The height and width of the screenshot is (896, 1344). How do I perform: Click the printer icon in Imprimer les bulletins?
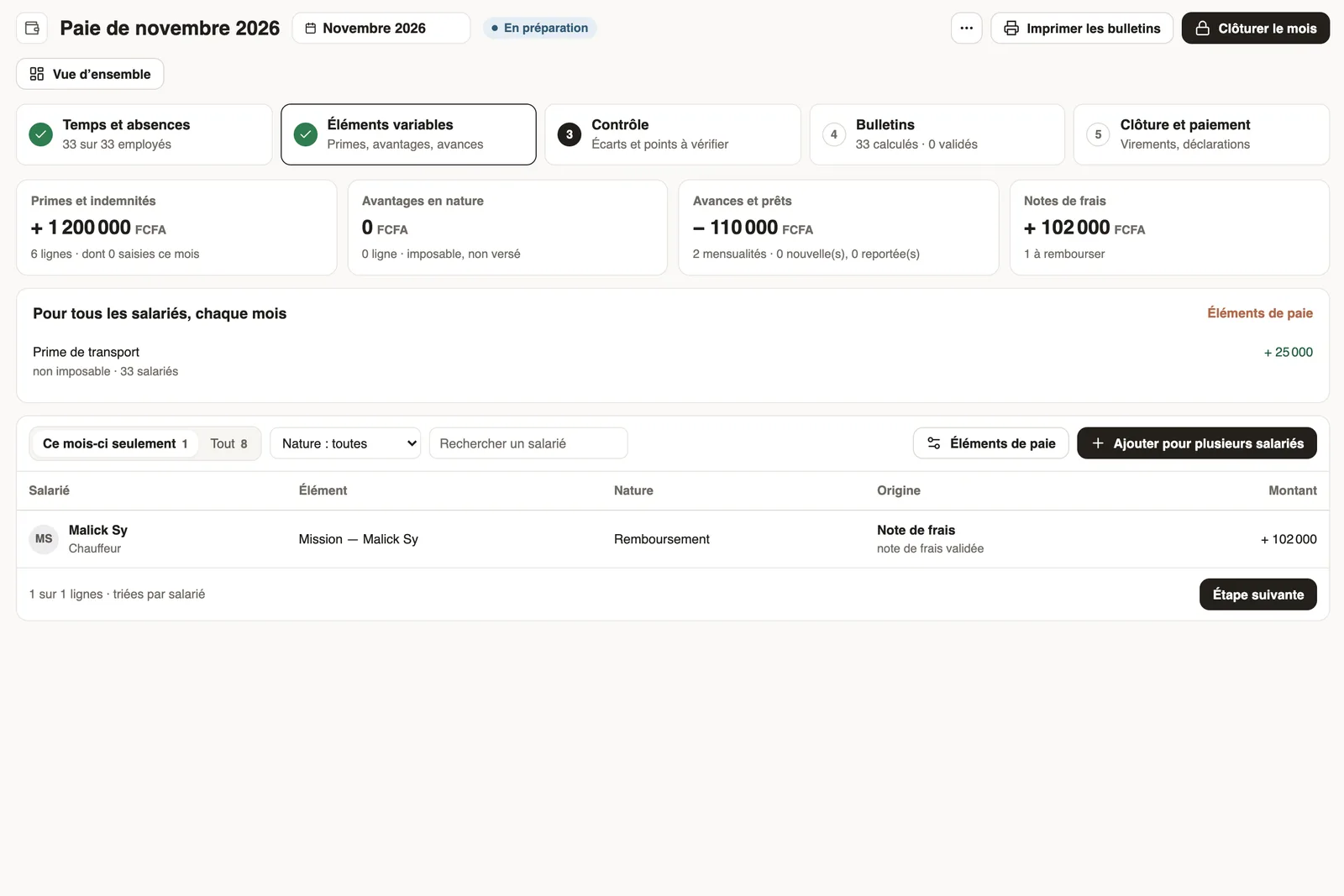pos(1011,29)
